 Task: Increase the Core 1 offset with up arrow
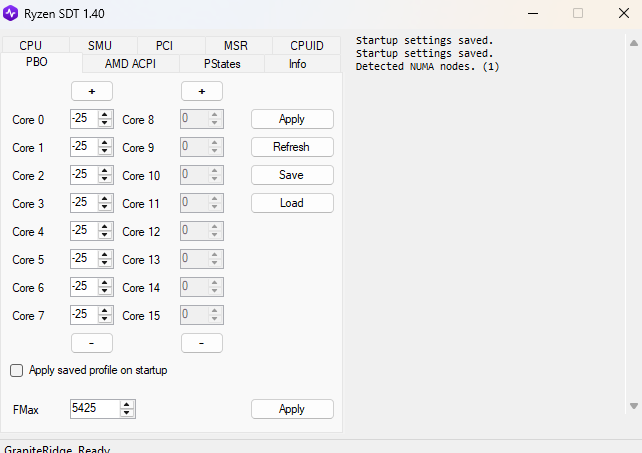pos(105,143)
